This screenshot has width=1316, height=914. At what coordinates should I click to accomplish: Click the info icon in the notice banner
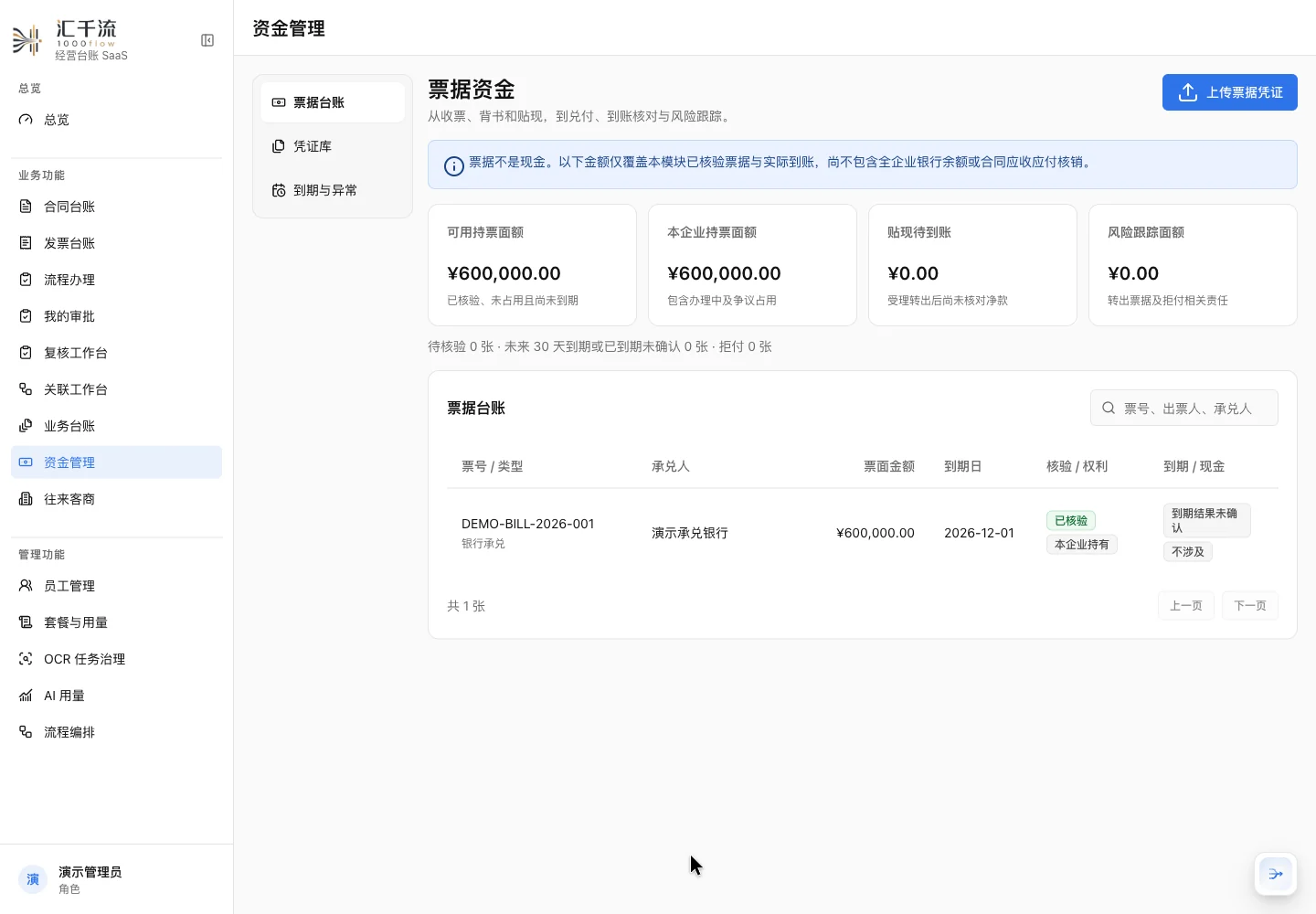(x=454, y=166)
